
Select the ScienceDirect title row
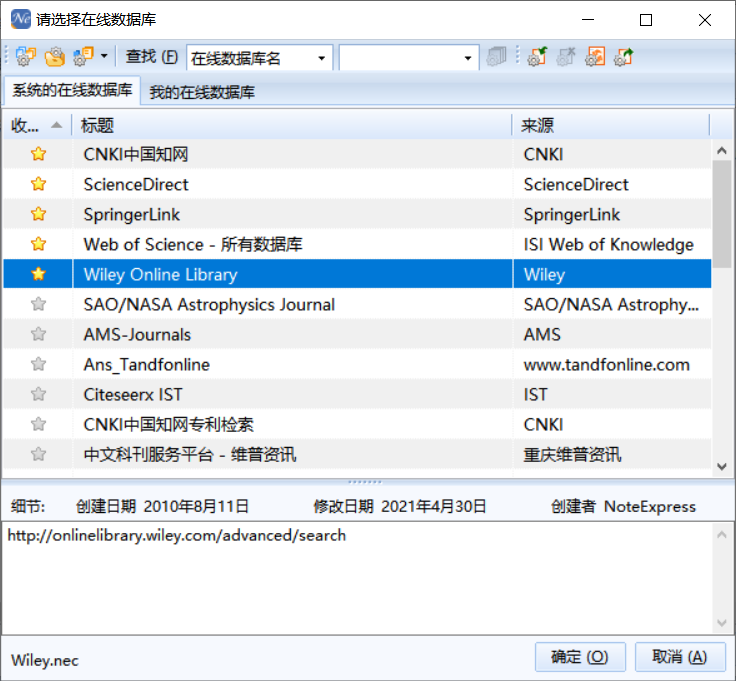click(357, 184)
